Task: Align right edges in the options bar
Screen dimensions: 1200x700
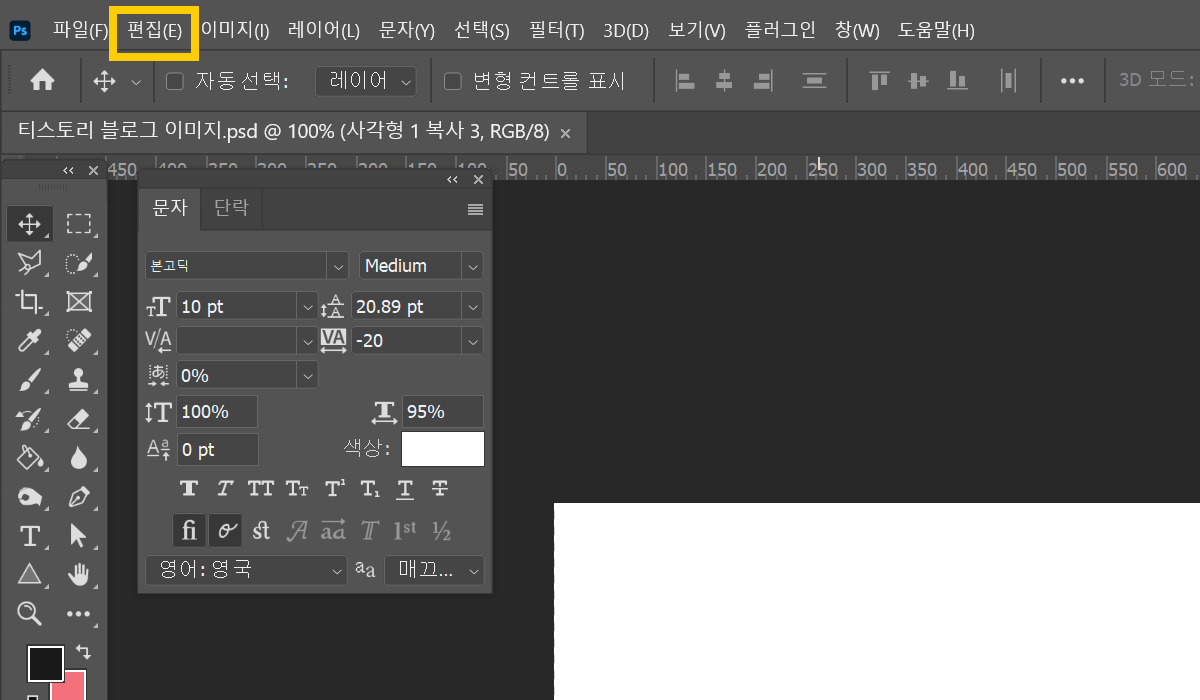Action: pos(764,81)
